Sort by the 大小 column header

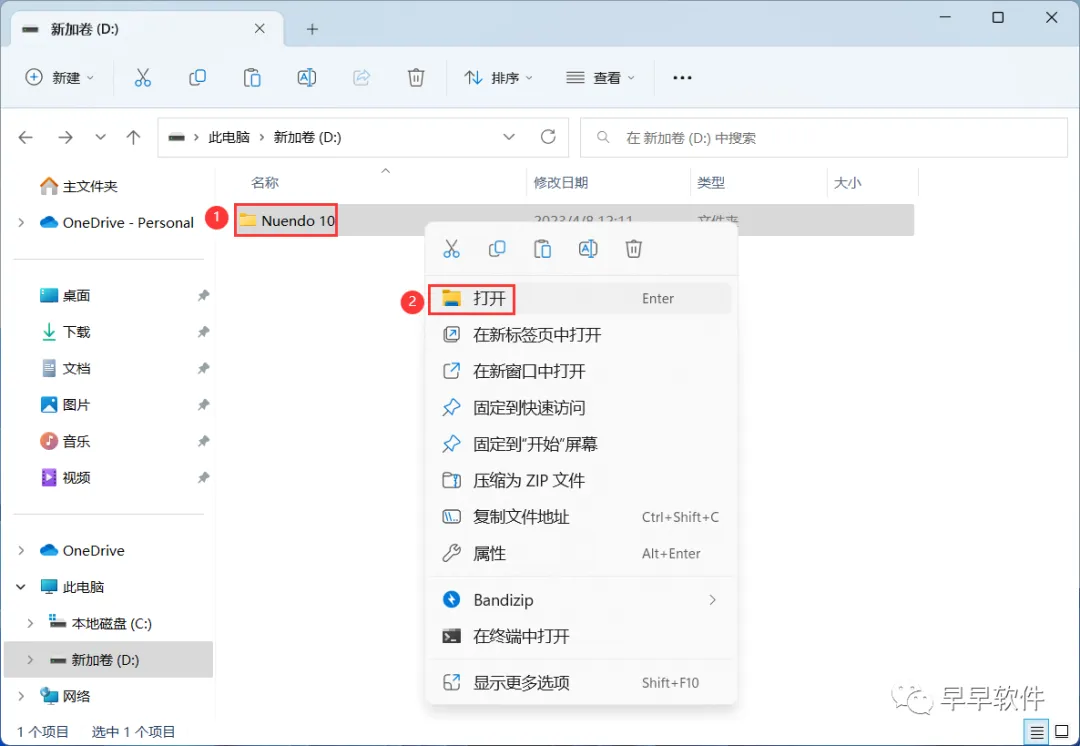[847, 183]
